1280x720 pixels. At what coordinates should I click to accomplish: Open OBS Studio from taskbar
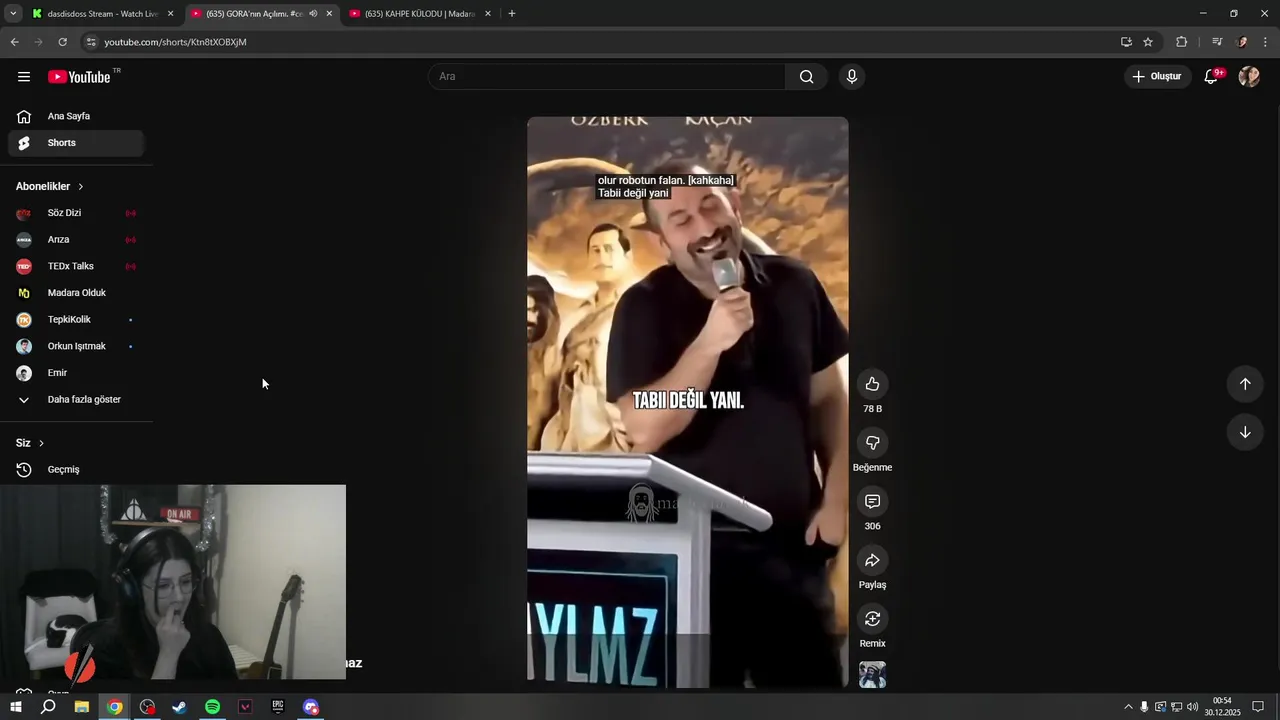pos(148,707)
